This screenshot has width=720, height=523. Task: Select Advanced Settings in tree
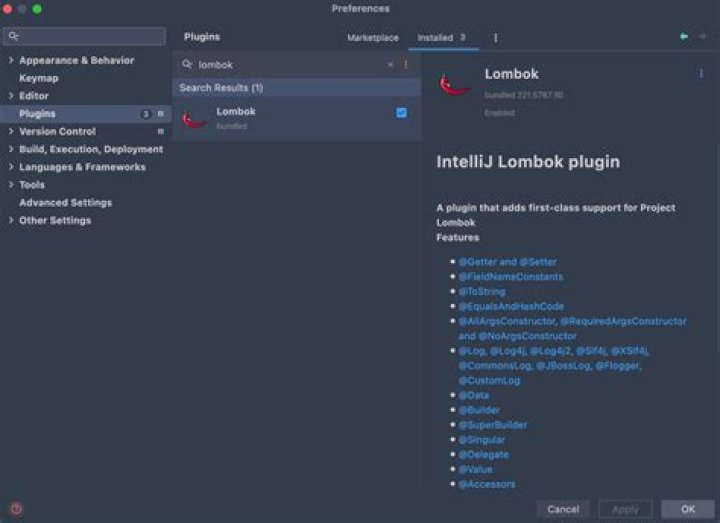coord(65,202)
